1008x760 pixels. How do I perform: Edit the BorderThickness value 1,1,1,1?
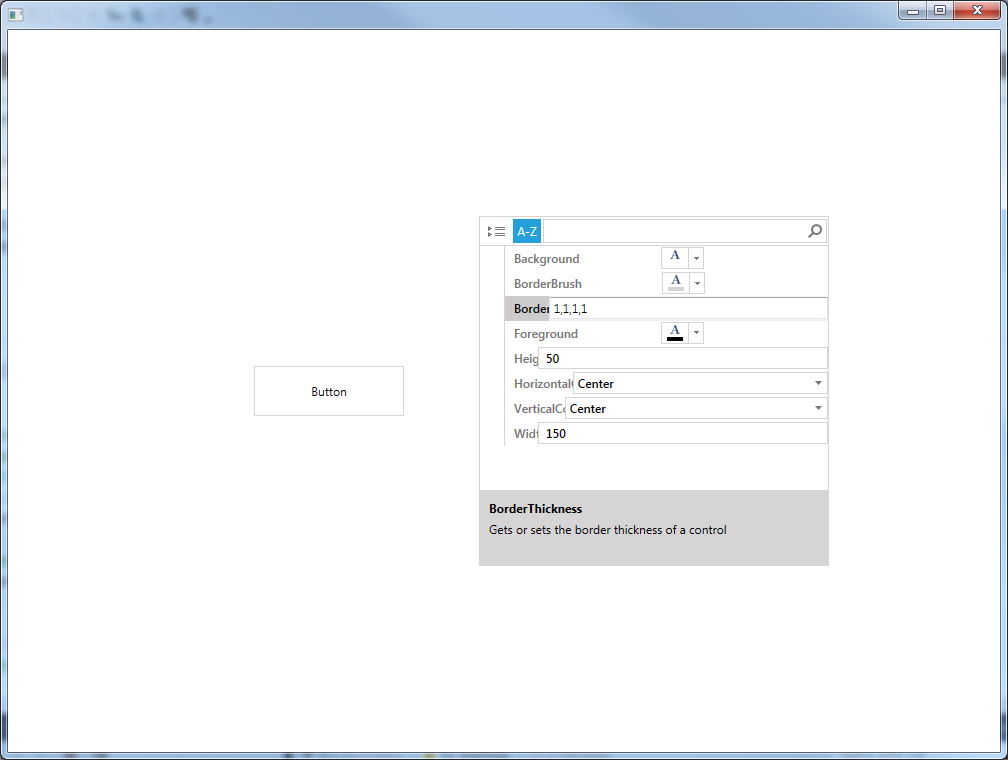[x=688, y=309]
